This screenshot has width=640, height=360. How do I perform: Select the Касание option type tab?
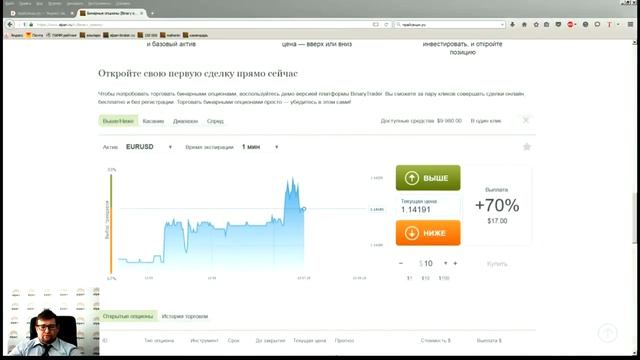tap(153, 121)
